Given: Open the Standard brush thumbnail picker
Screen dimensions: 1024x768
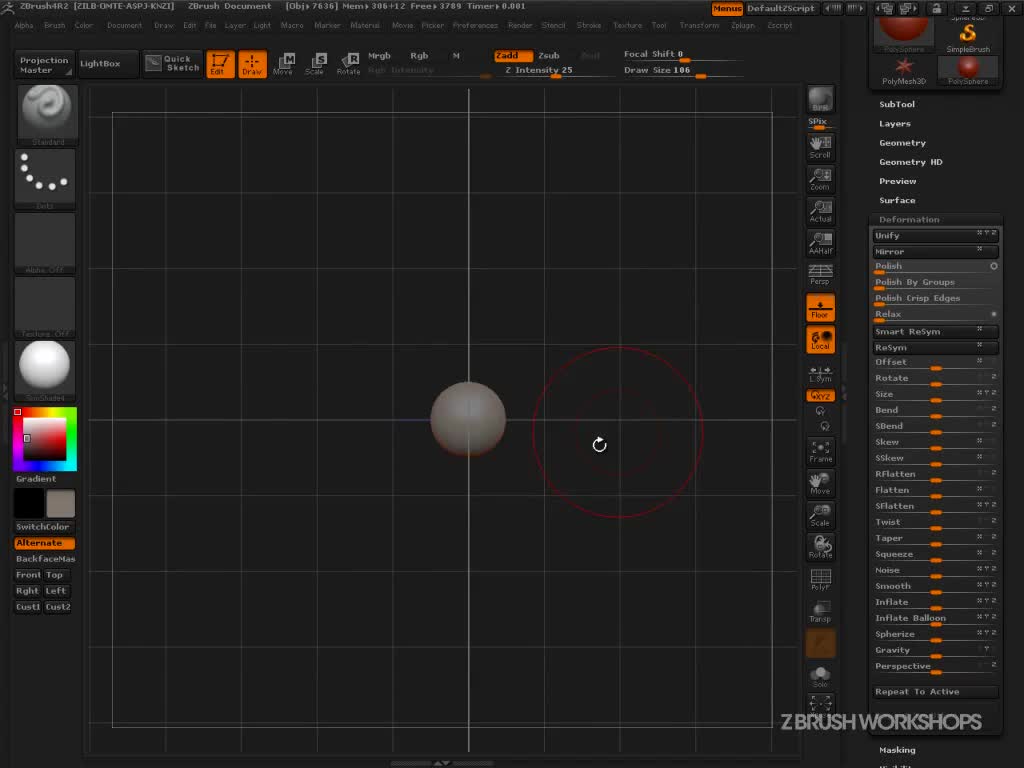Looking at the screenshot, I should 47,114.
